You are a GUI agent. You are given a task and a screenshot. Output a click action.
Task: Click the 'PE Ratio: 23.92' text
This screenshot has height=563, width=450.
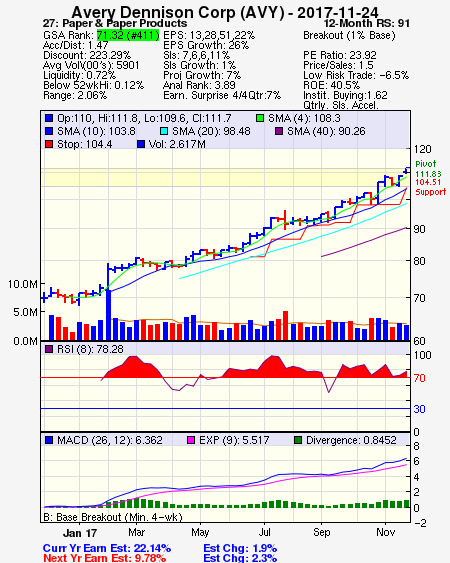(x=340, y=55)
